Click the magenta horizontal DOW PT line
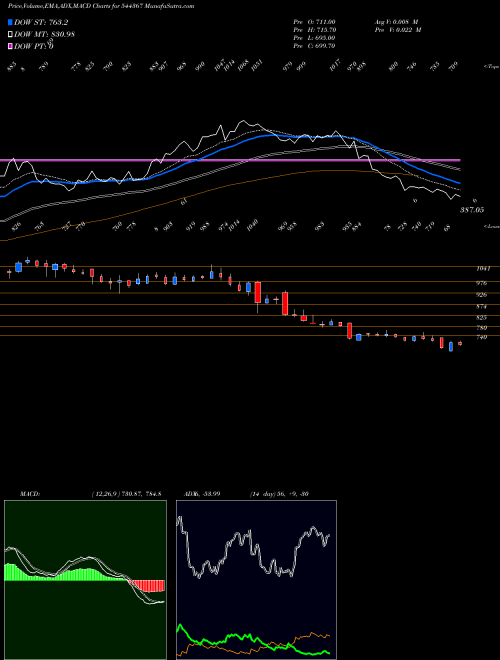Image resolution: width=500 pixels, height=660 pixels. pyautogui.click(x=230, y=160)
